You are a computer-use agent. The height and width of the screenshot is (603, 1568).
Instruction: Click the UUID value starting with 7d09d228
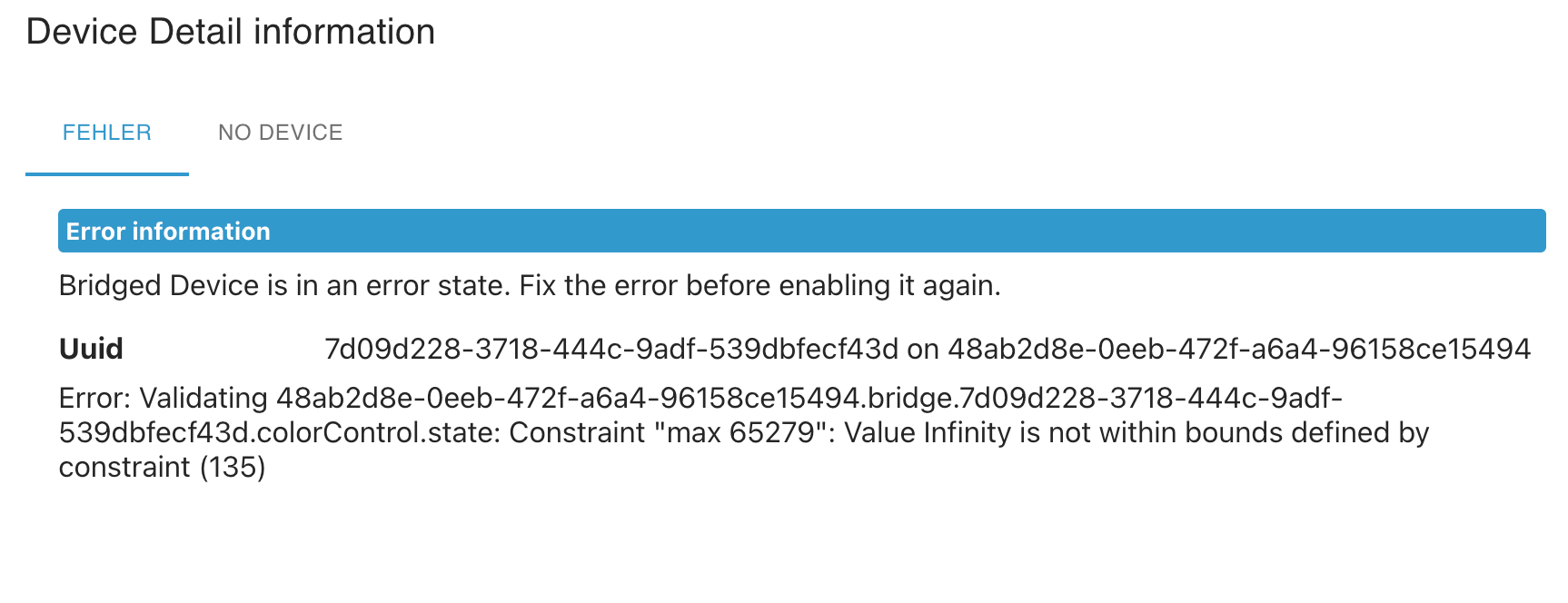click(610, 349)
